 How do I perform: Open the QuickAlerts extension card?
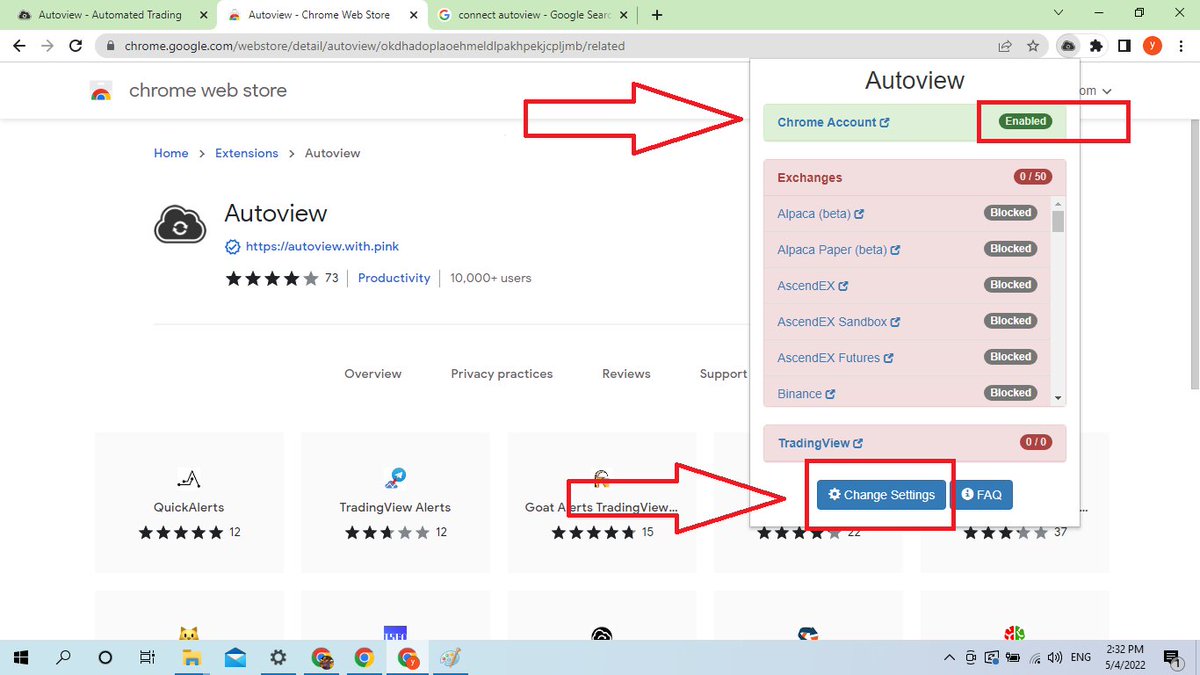pyautogui.click(x=189, y=502)
